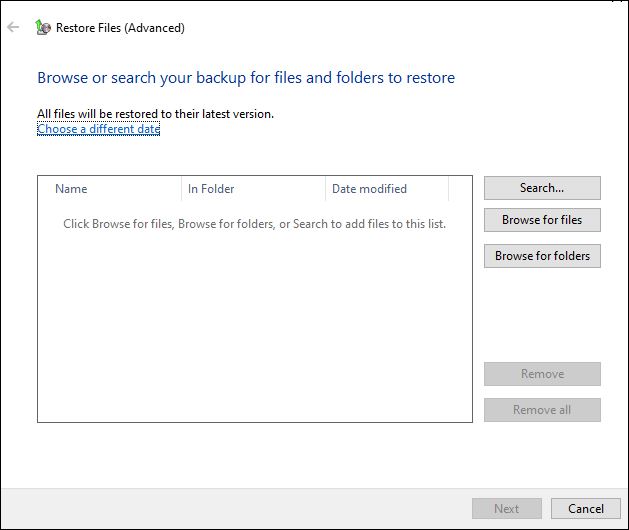Cancel the restore wizard
Viewport: 629px width, 530px height.
586,509
